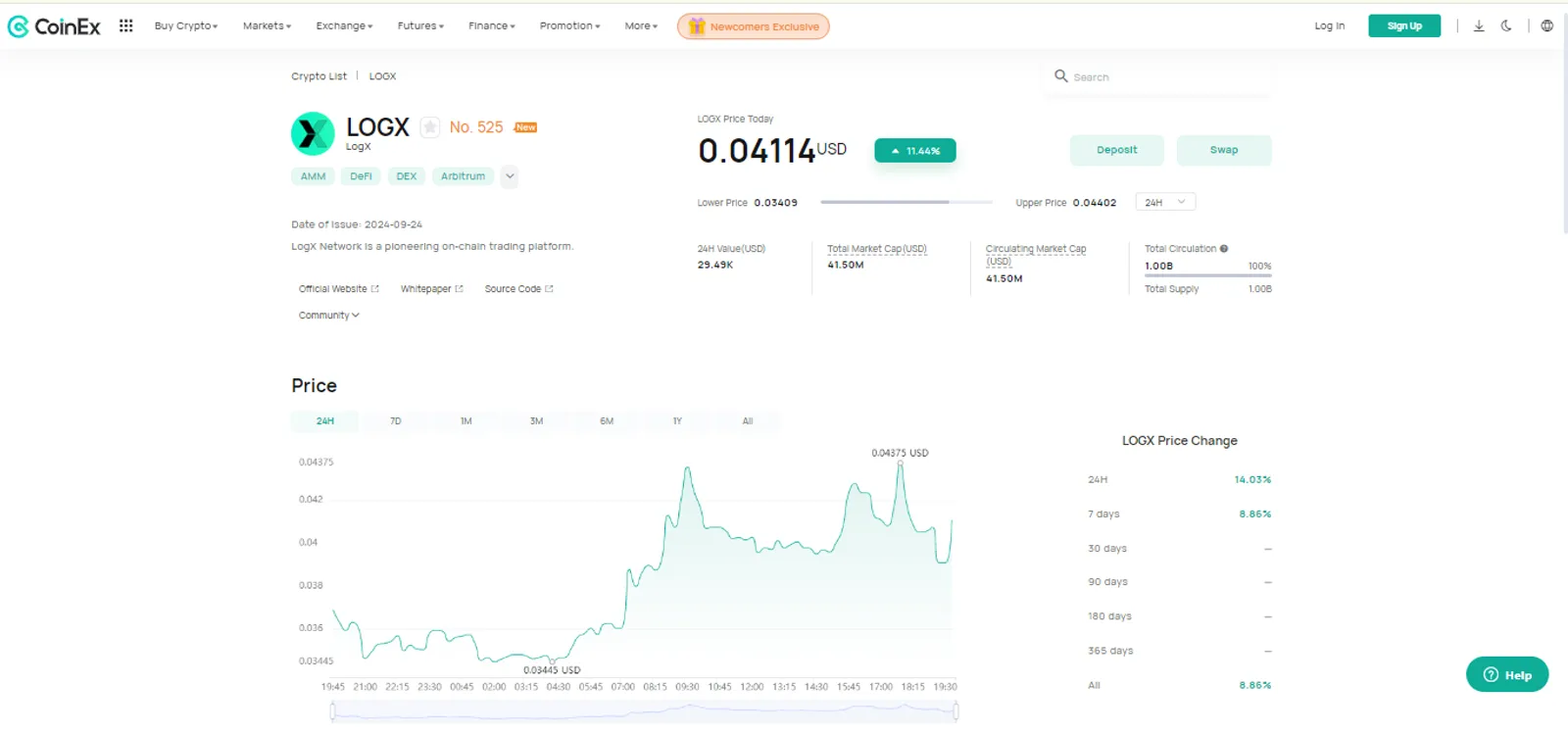Screen dimensions: 1568x734
Task: Open the Exchange menu
Action: (344, 26)
